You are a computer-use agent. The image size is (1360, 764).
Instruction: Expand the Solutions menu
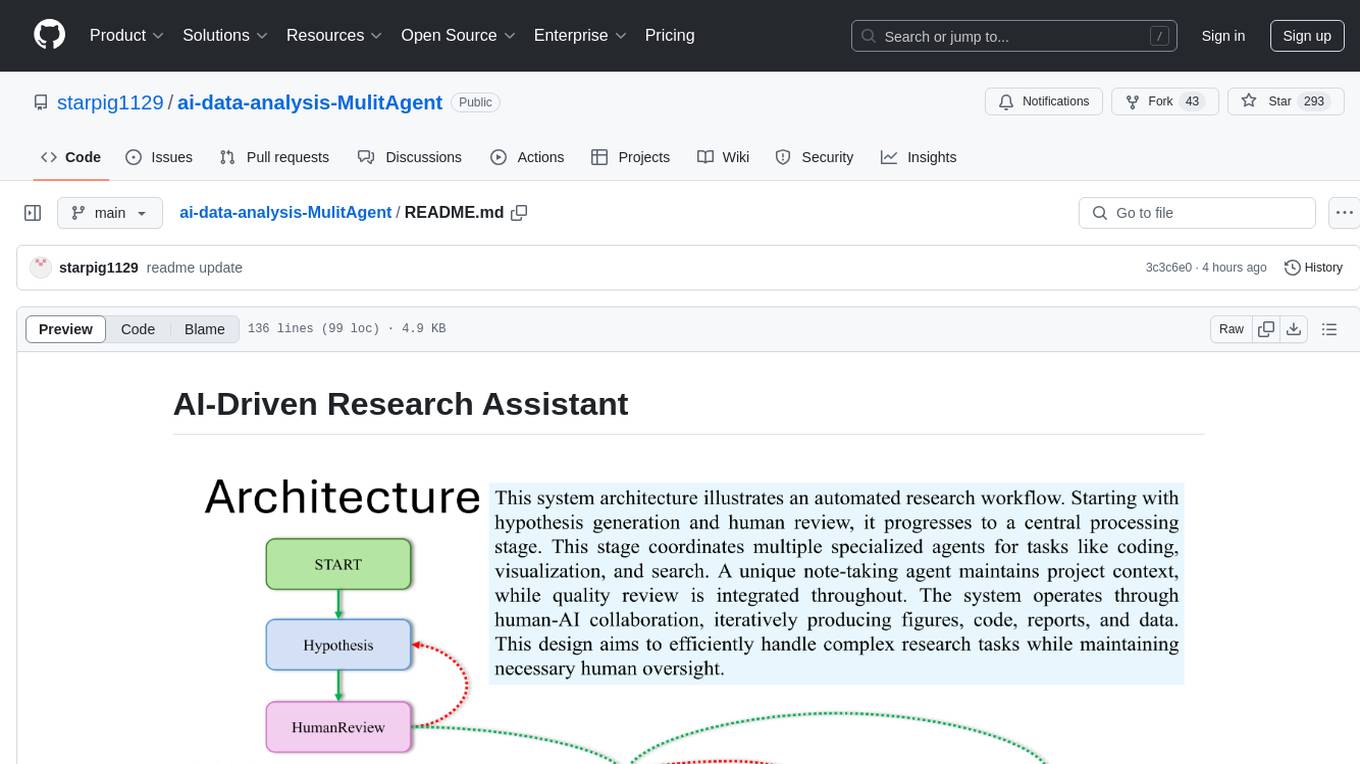pos(225,35)
